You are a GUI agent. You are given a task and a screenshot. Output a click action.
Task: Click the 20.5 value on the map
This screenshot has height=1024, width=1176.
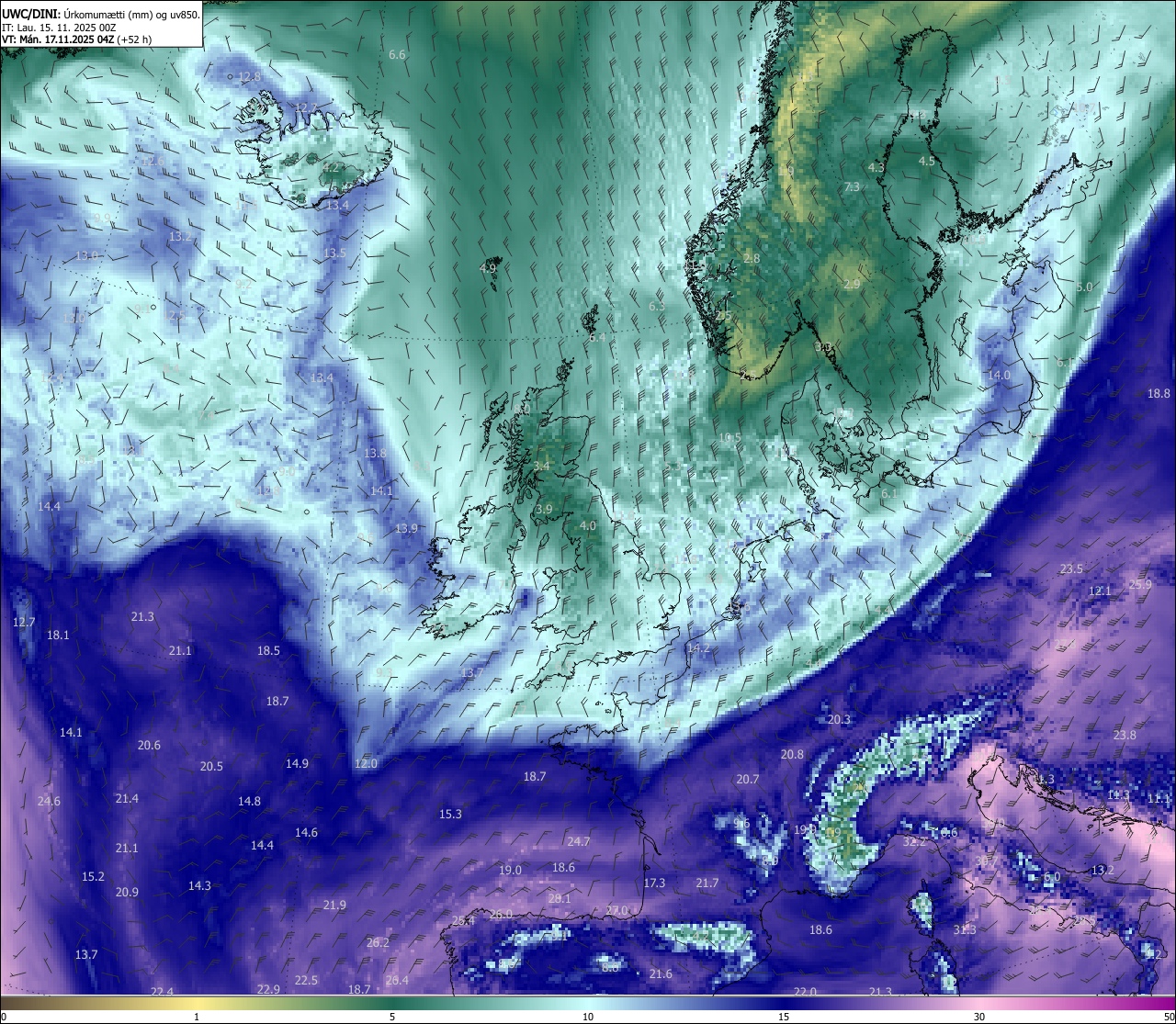pos(211,766)
